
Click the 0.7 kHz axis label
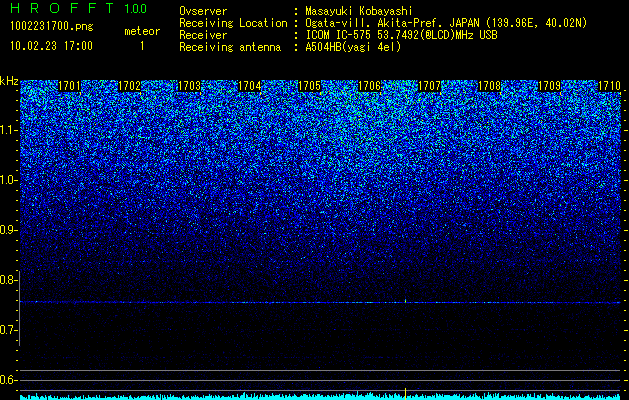coord(8,330)
